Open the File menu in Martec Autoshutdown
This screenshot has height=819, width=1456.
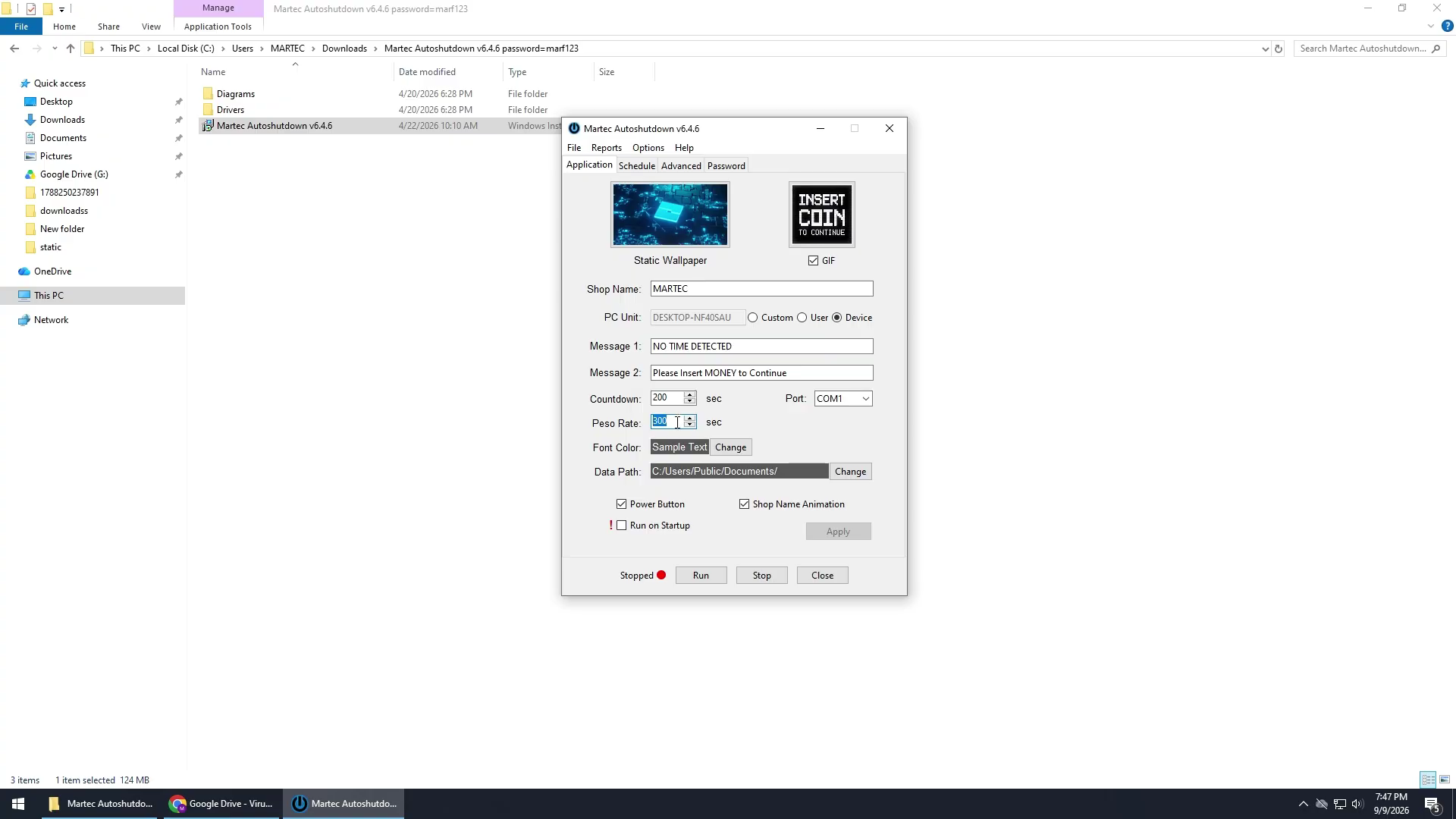[x=574, y=148]
